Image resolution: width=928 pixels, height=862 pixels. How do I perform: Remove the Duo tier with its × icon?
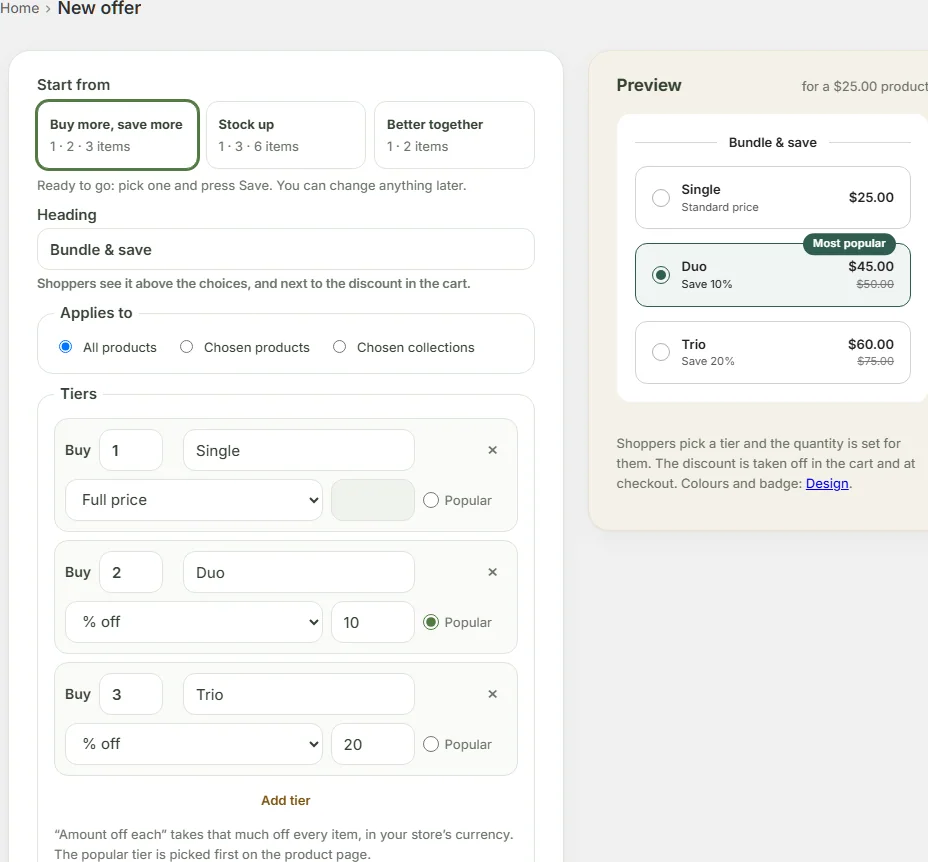[x=492, y=572]
